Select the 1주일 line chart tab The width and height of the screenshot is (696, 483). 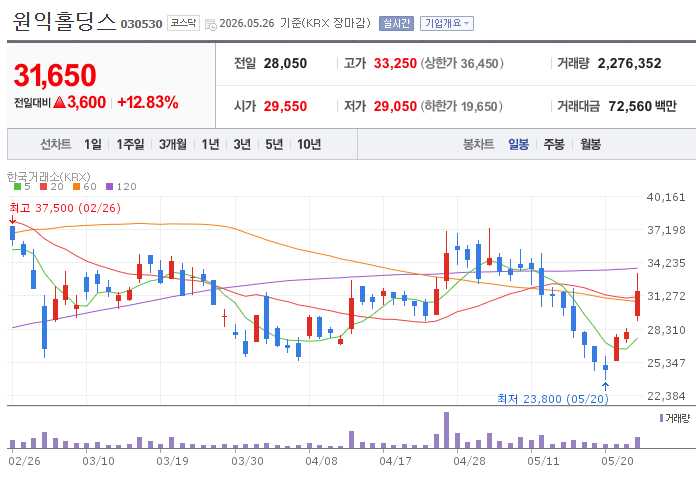pyautogui.click(x=130, y=144)
